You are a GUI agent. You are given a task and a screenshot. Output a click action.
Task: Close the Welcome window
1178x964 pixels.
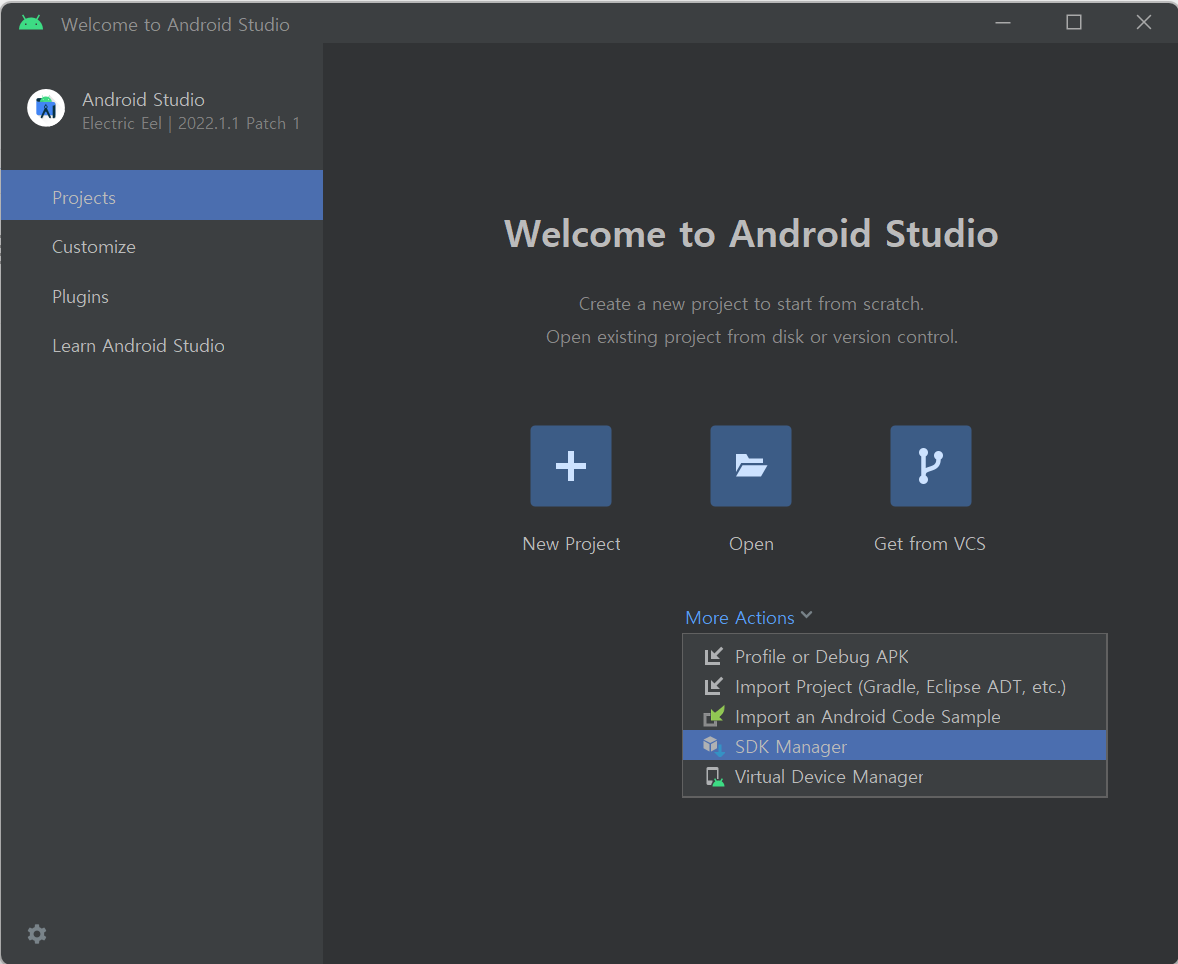point(1143,23)
